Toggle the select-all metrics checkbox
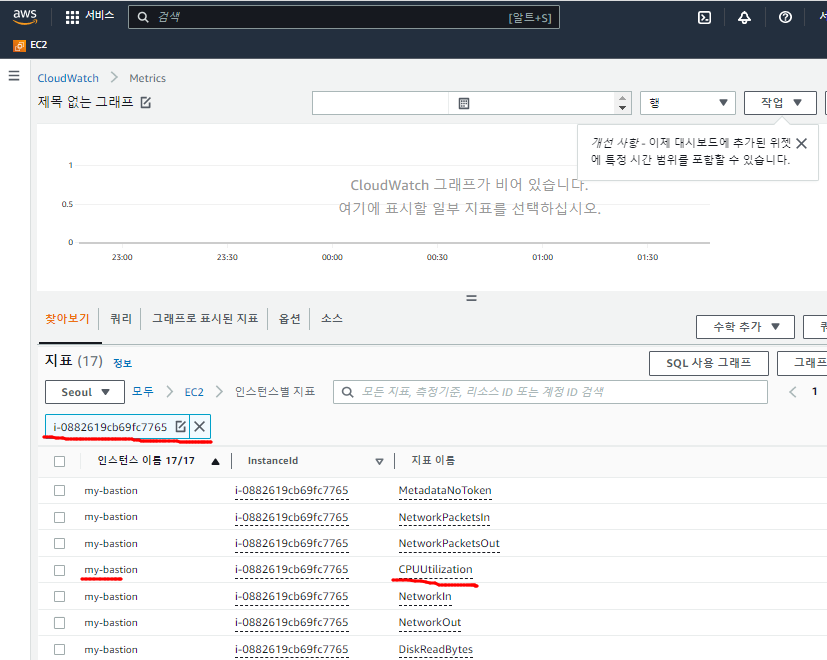This screenshot has height=660, width=827. click(60, 462)
